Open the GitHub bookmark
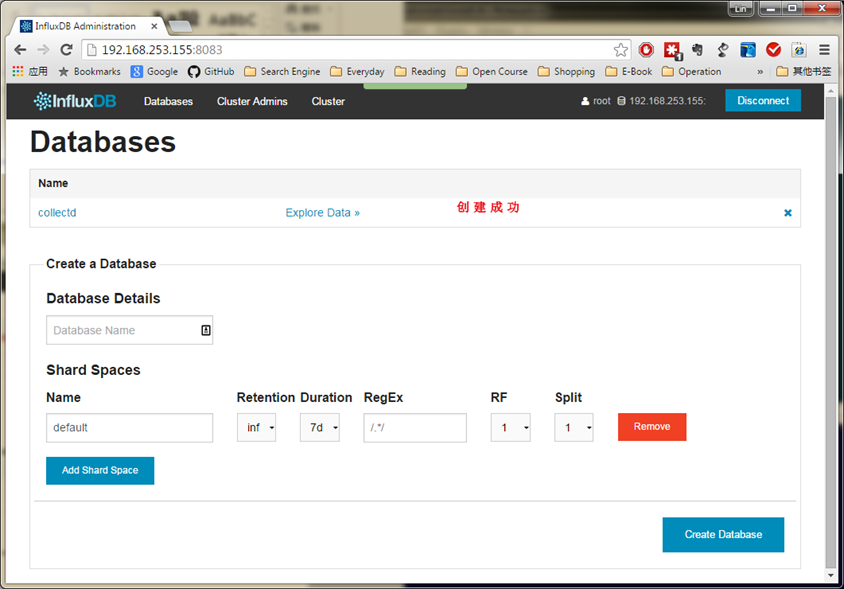The height and width of the screenshot is (589, 844). pos(211,72)
